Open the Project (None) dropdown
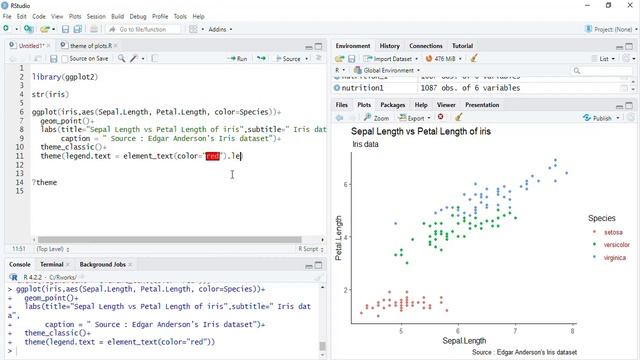The height and width of the screenshot is (360, 640). (x=611, y=29)
